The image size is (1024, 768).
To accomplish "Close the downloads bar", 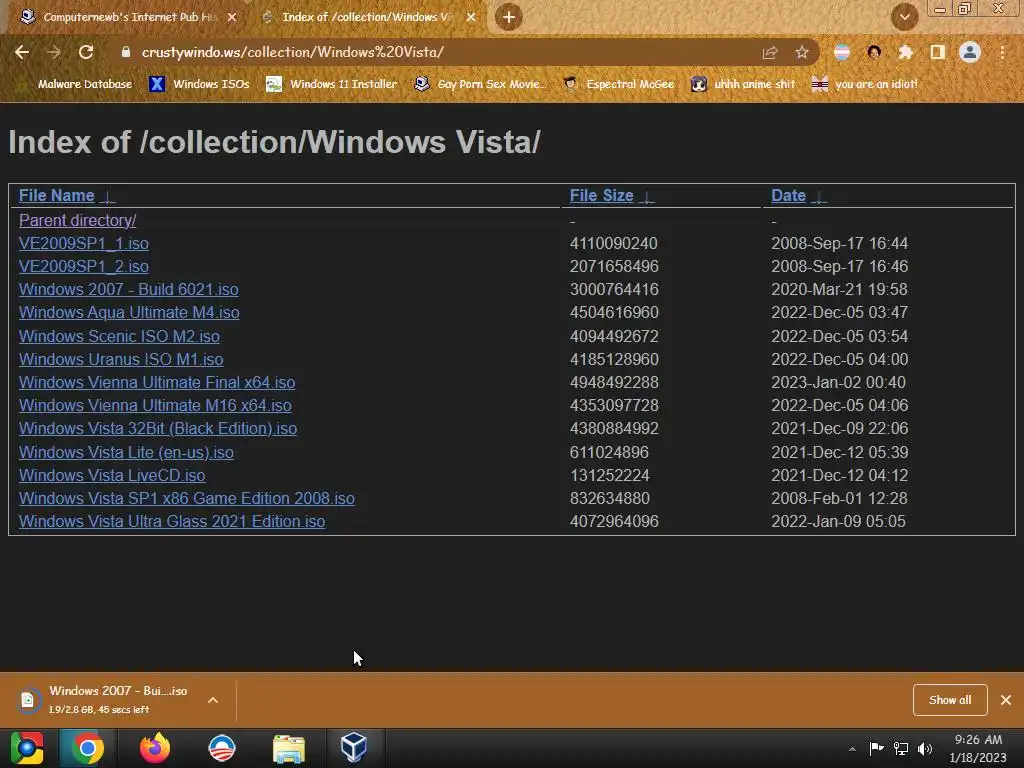I will (1006, 700).
